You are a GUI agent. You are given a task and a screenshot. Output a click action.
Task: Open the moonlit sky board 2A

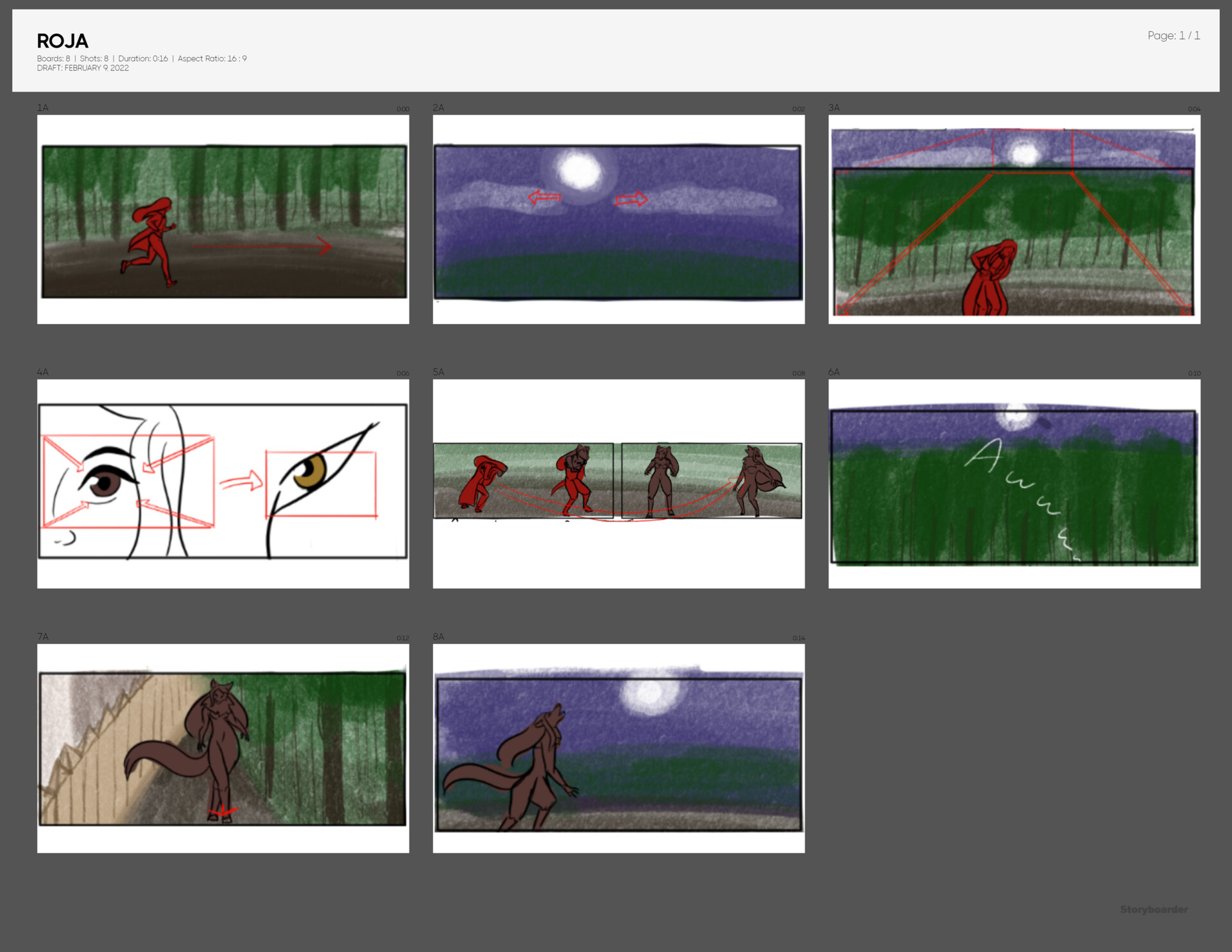[x=618, y=221]
